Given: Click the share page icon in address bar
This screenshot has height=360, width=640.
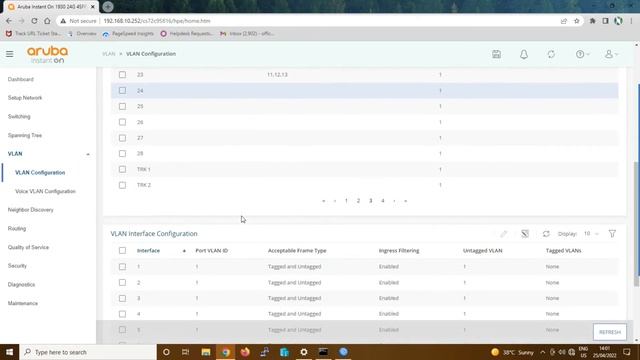Looking at the screenshot, I should (564, 21).
